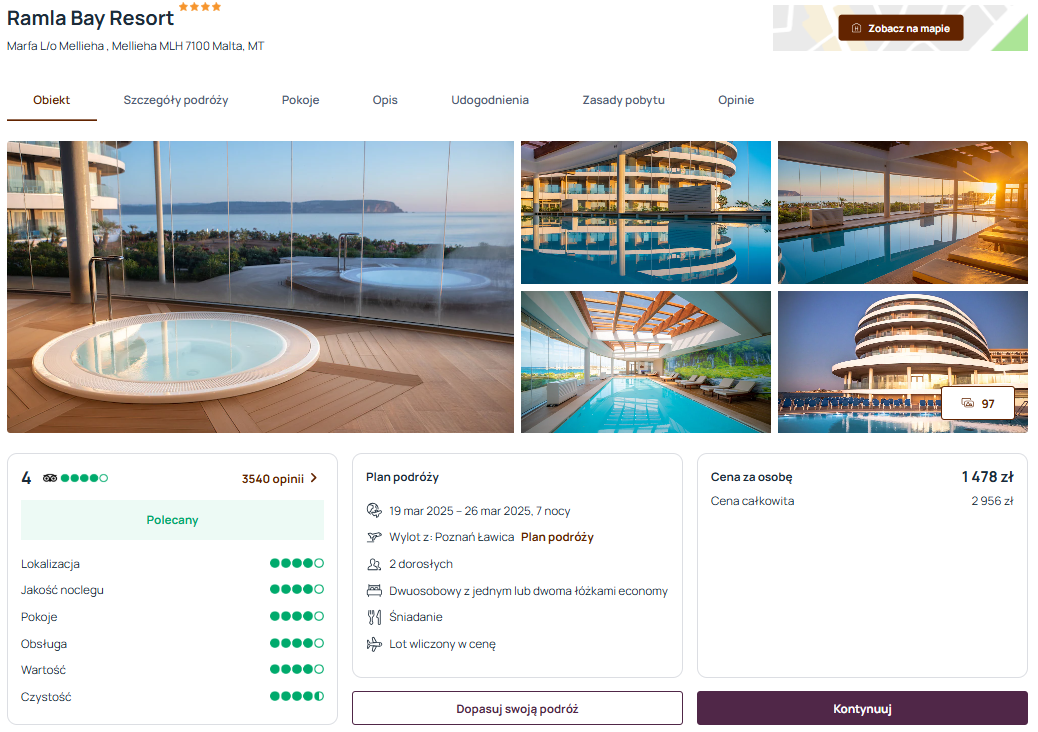Open the photo gallery count icon
Image resolution: width=1038 pixels, height=732 pixels.
tap(968, 403)
